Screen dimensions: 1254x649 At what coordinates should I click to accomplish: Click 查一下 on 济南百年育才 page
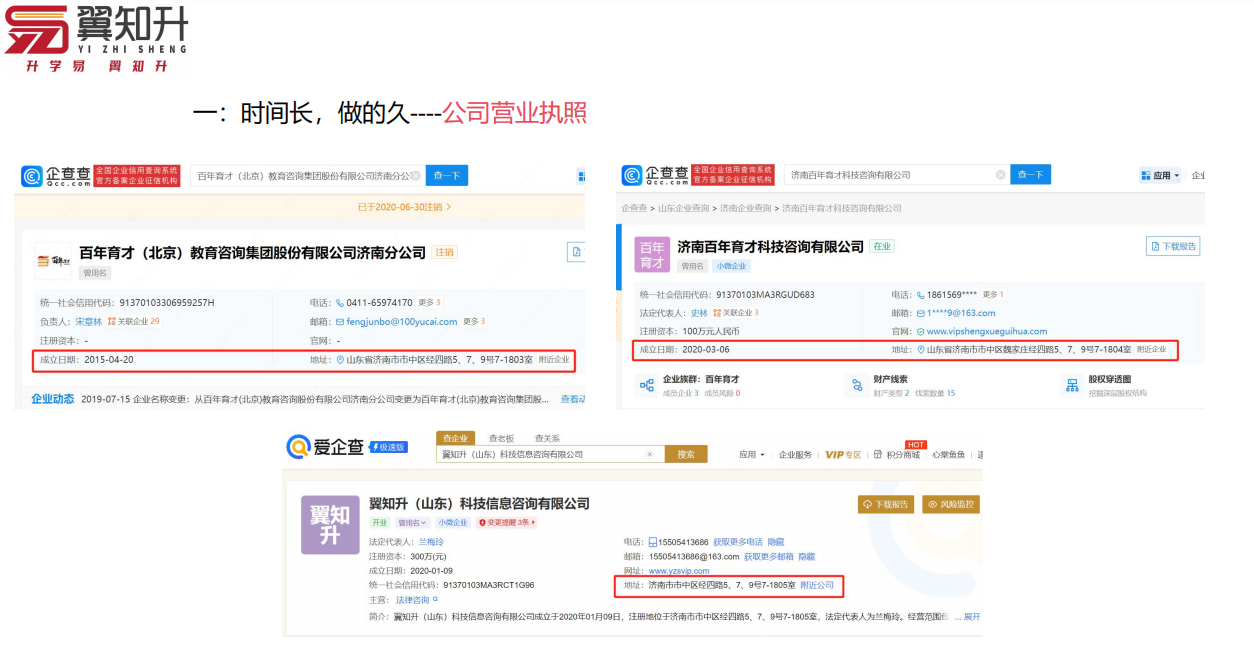click(x=1030, y=175)
